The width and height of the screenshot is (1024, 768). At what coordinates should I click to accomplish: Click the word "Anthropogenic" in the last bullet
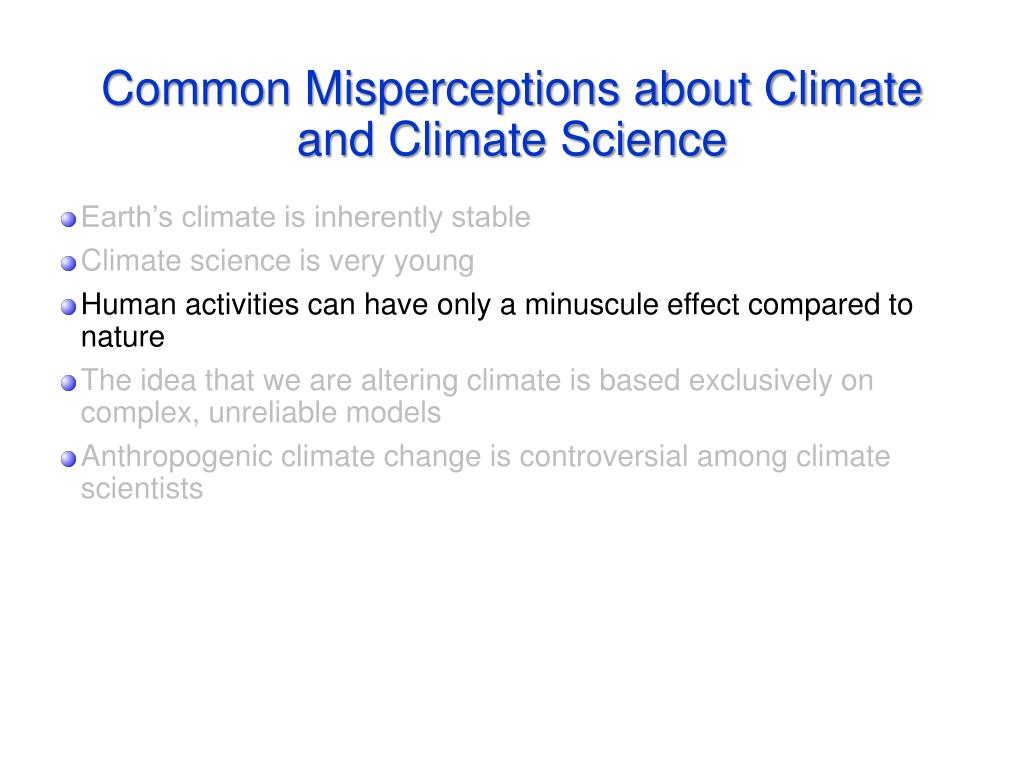pyautogui.click(x=176, y=457)
